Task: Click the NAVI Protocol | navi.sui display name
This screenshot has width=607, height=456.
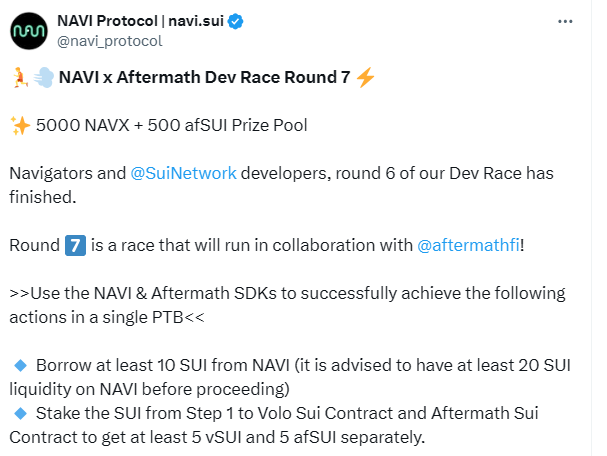Action: [x=141, y=21]
